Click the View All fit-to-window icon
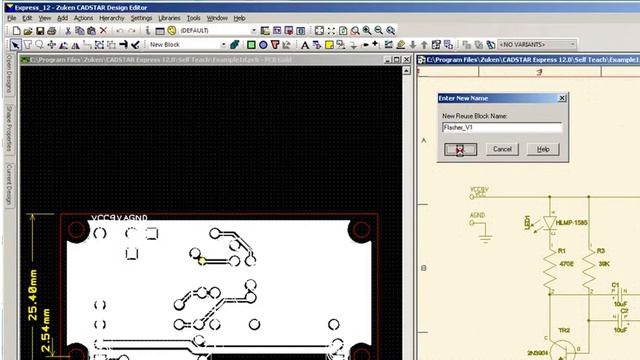The image size is (640, 360). click(x=319, y=31)
